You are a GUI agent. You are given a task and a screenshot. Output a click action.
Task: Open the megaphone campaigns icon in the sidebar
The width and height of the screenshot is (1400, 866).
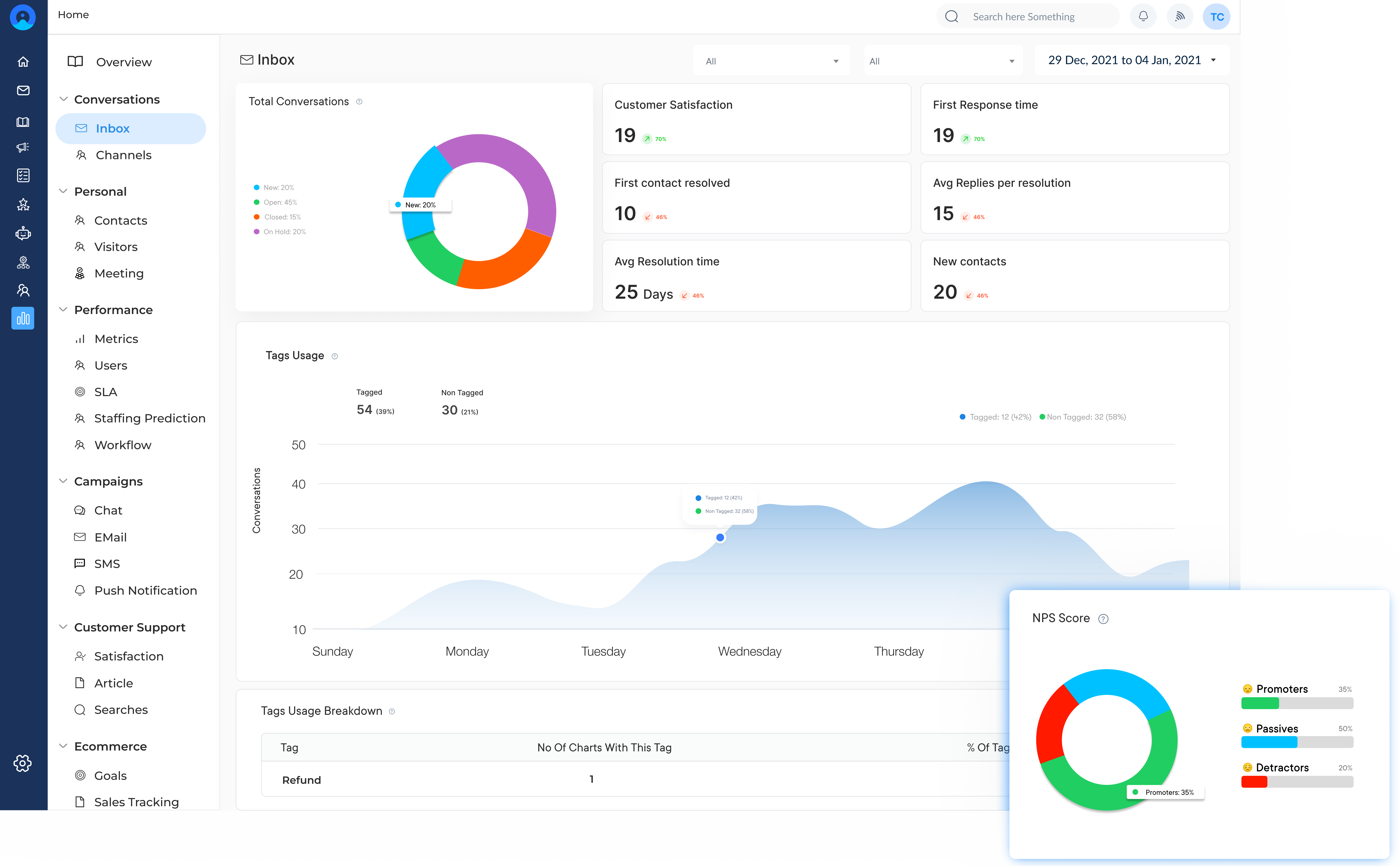click(x=23, y=147)
